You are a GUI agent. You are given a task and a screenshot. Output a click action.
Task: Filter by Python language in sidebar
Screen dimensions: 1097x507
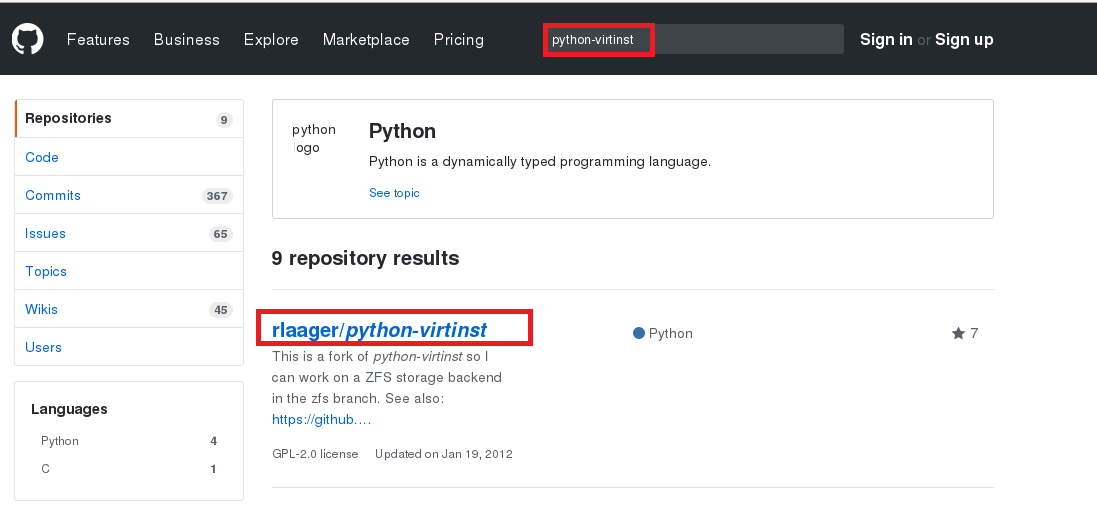point(129,441)
